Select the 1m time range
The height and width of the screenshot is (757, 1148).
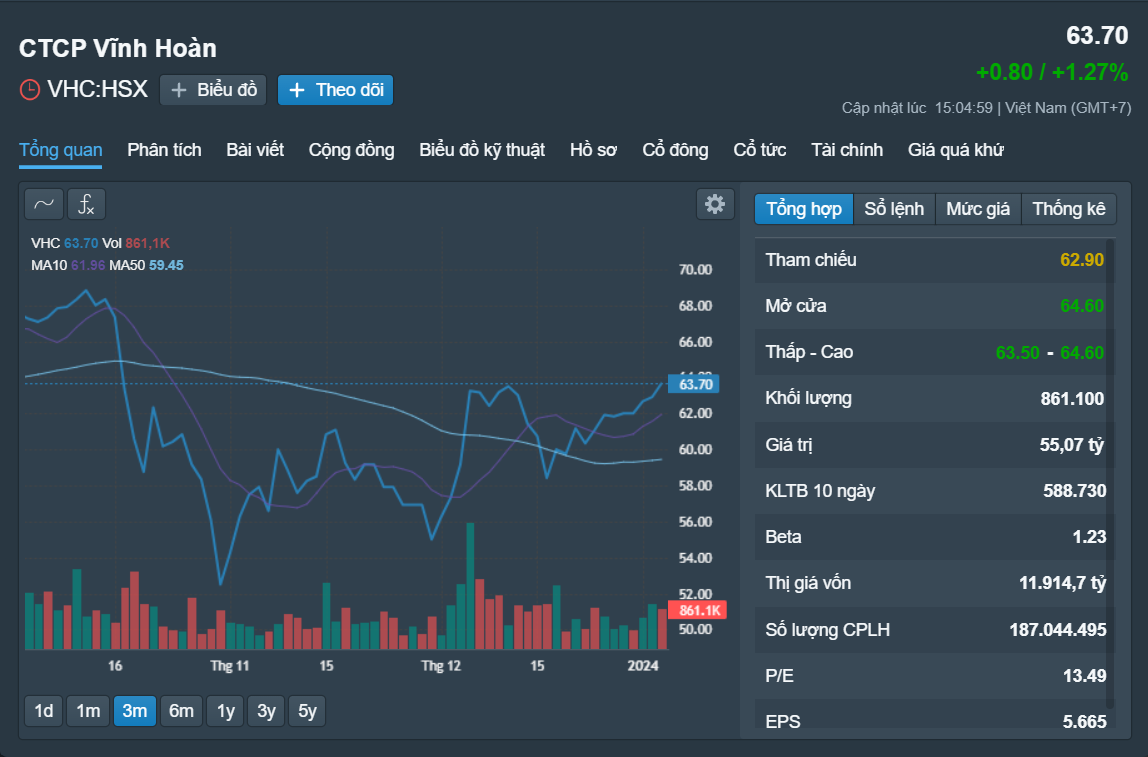tap(89, 711)
